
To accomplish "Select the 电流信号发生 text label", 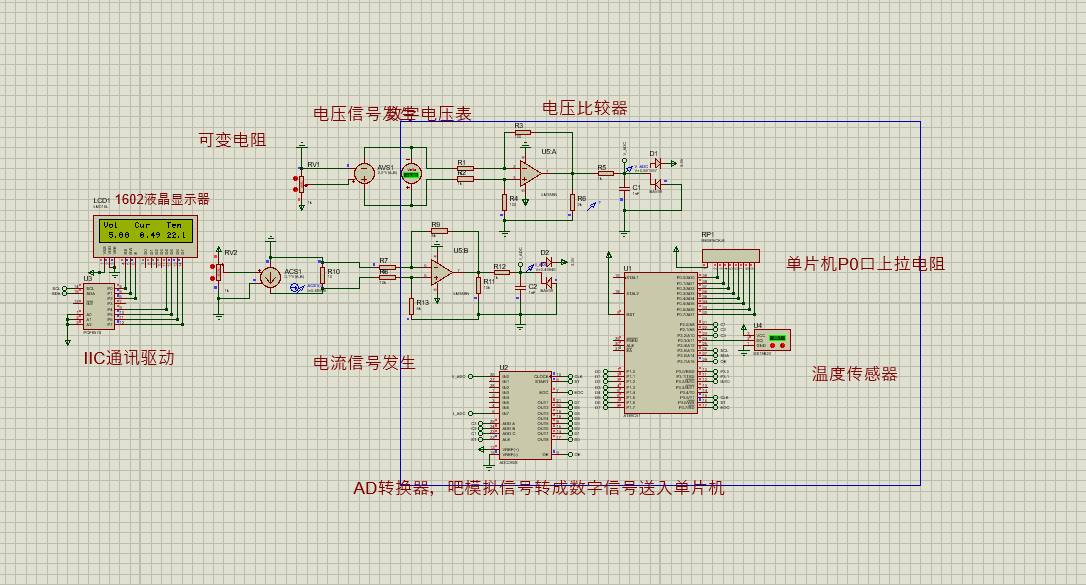I will (x=364, y=363).
